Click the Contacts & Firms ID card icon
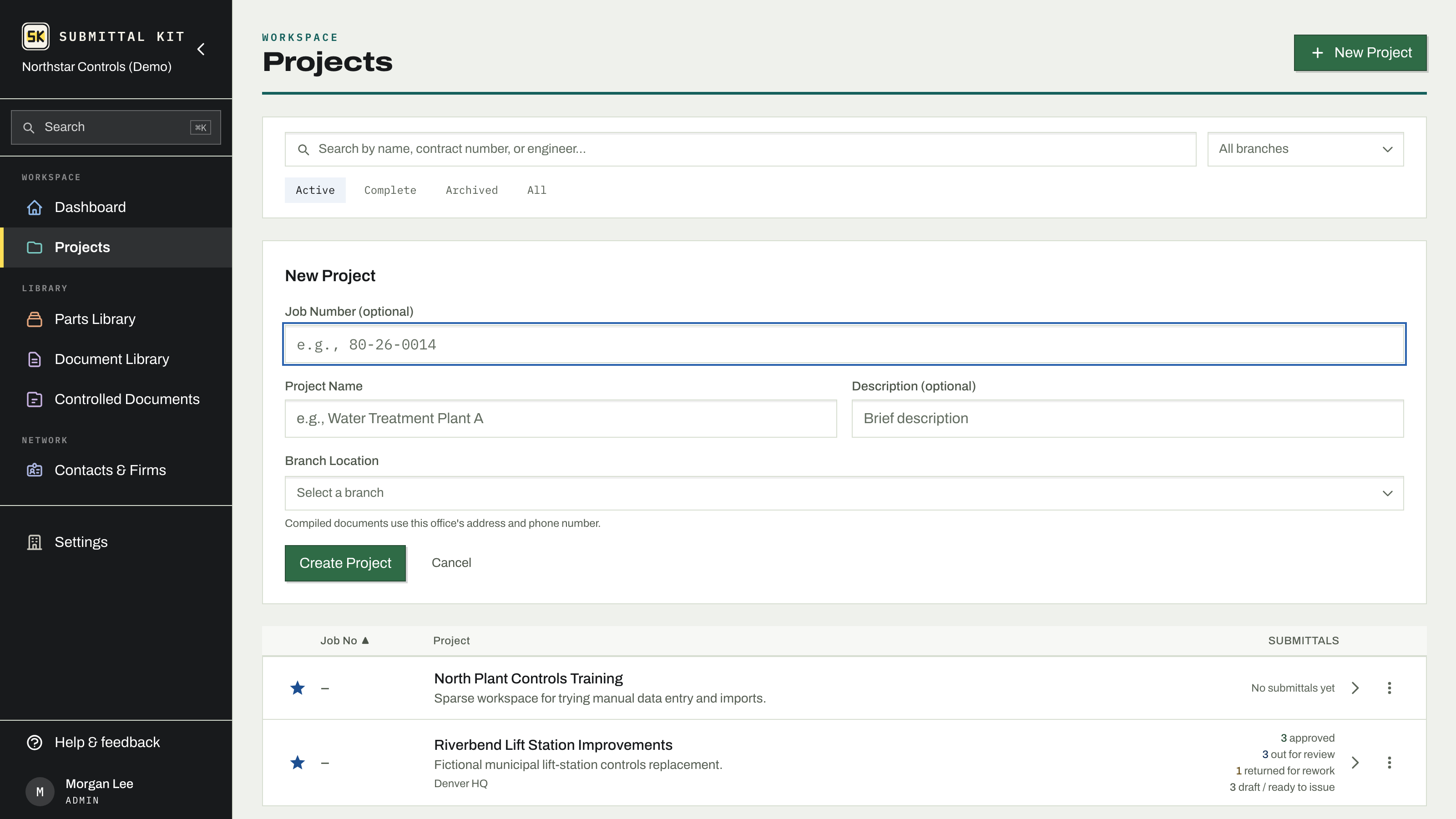1456x819 pixels. point(35,470)
